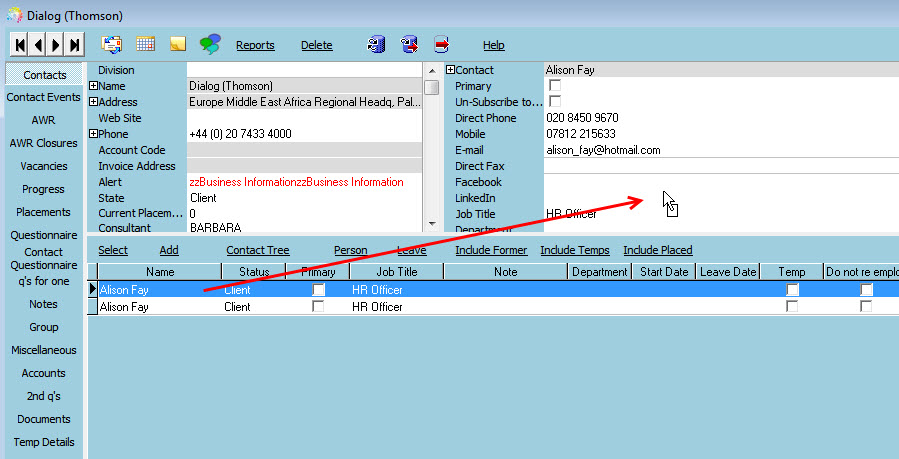Click the yellow sticky note icon
Image resolution: width=899 pixels, height=459 pixels.
(x=178, y=44)
